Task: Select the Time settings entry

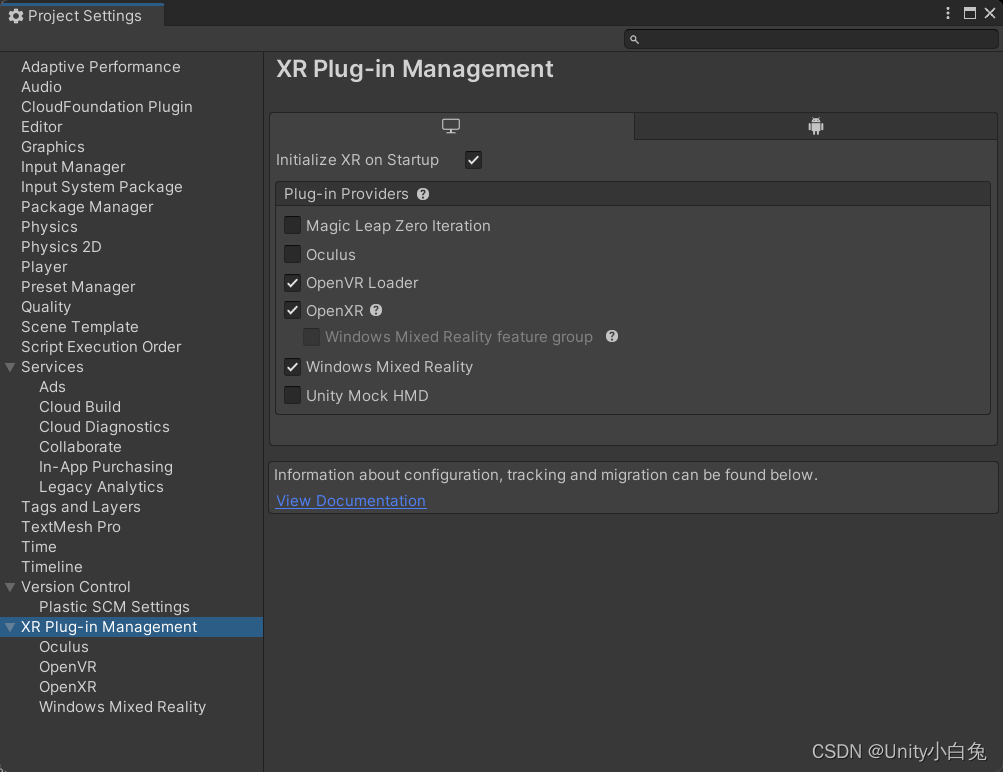Action: (39, 547)
